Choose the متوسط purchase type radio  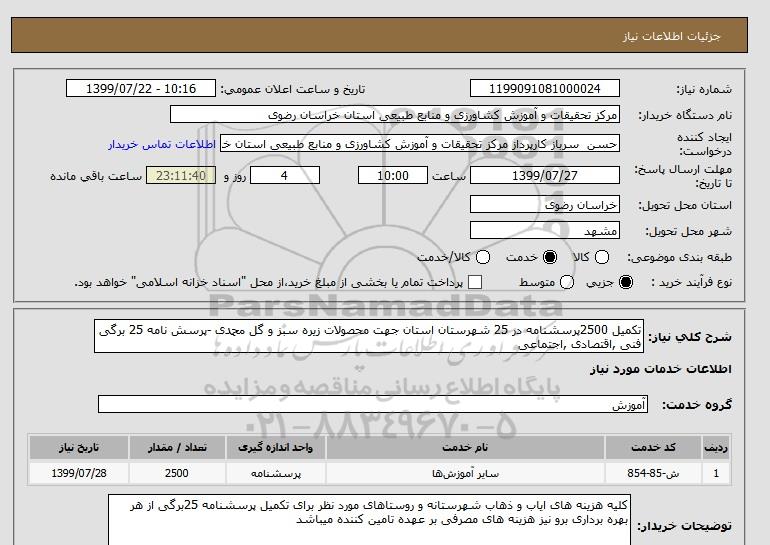click(567, 282)
